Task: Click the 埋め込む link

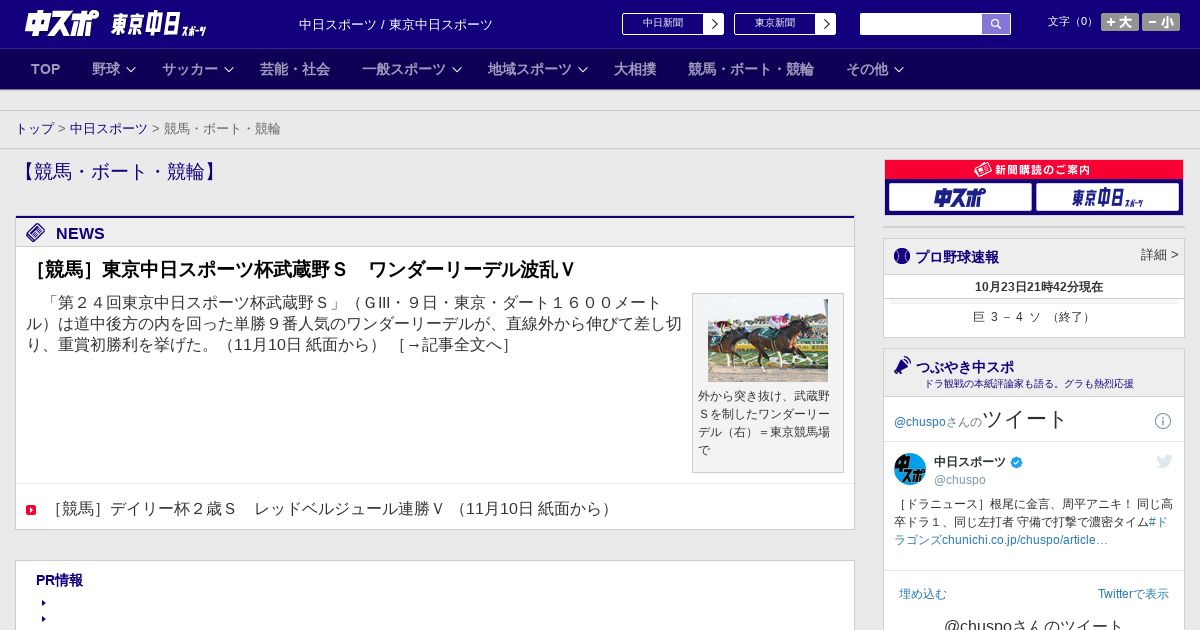Action: (x=922, y=594)
